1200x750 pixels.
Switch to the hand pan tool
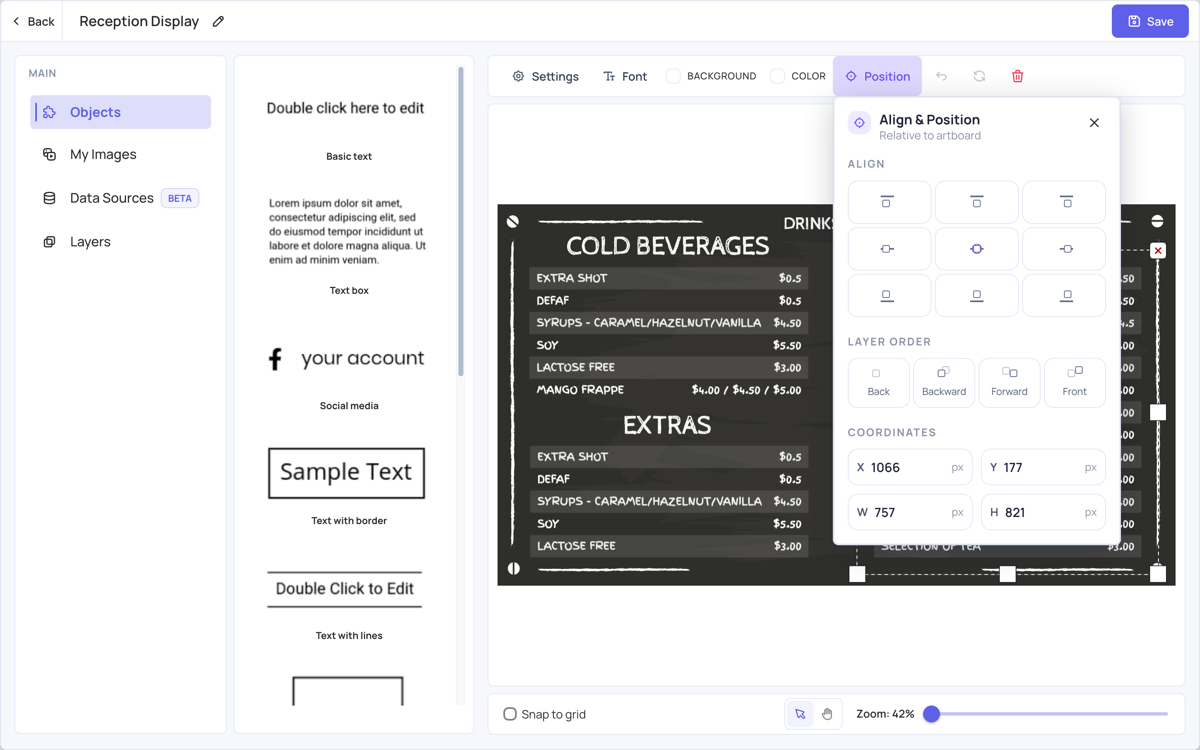coord(827,714)
